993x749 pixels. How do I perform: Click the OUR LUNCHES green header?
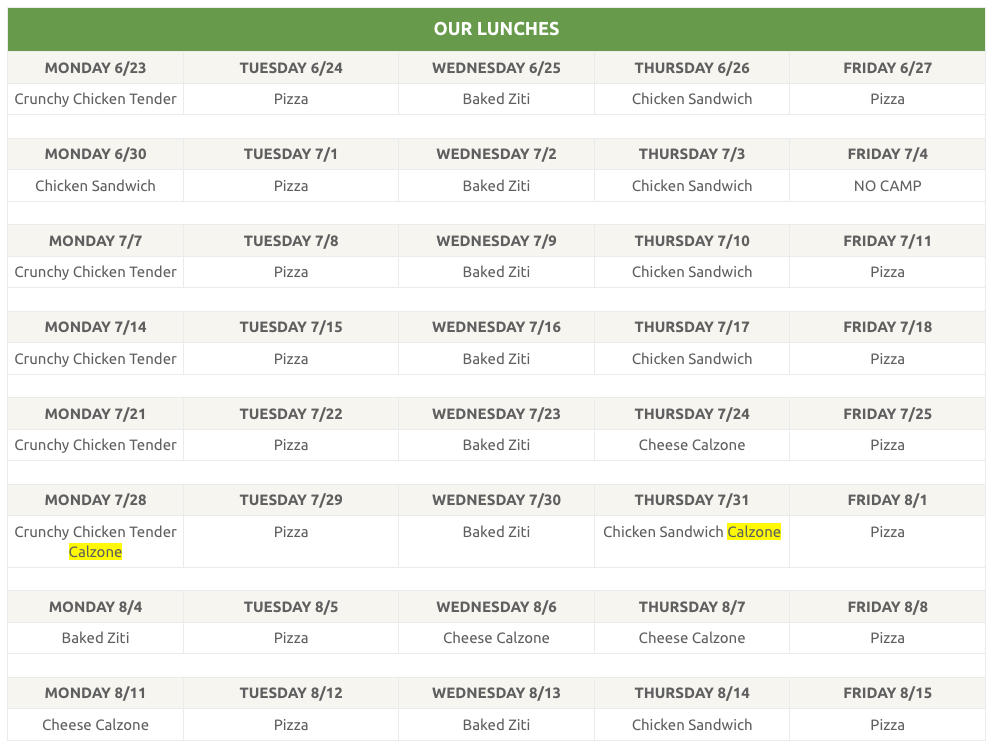coord(496,29)
